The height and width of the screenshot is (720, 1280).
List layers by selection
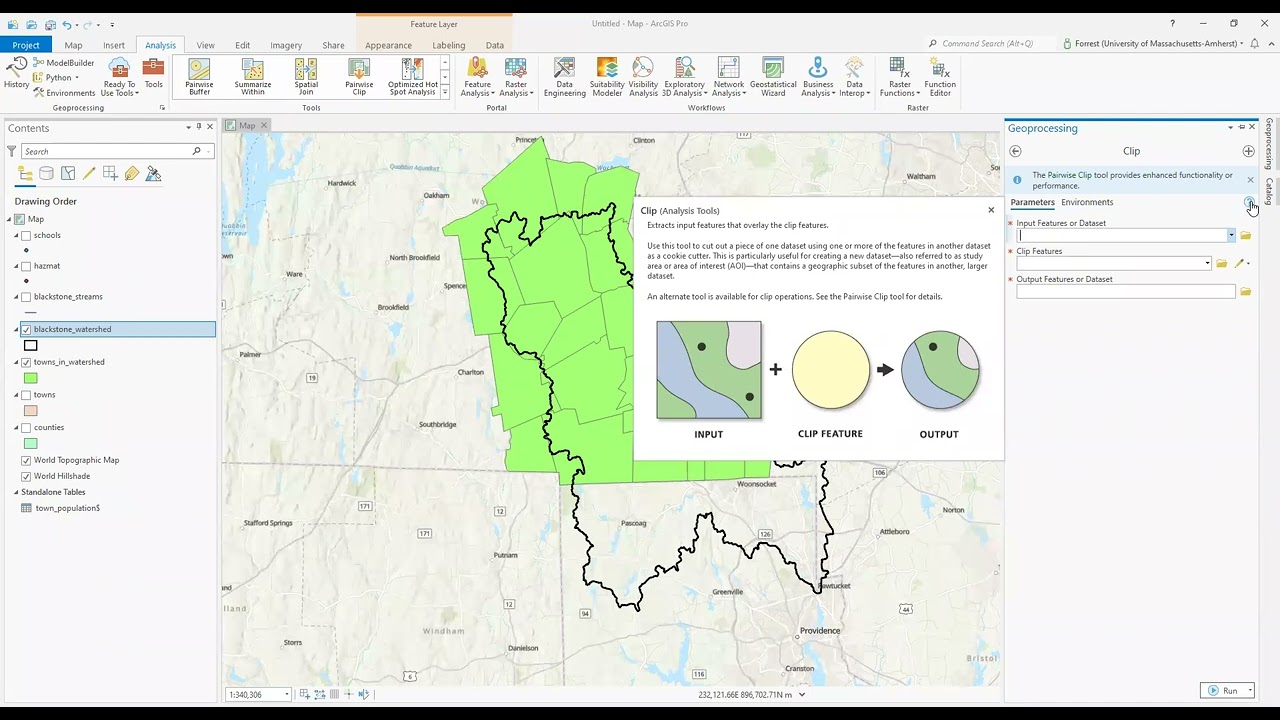tap(68, 174)
